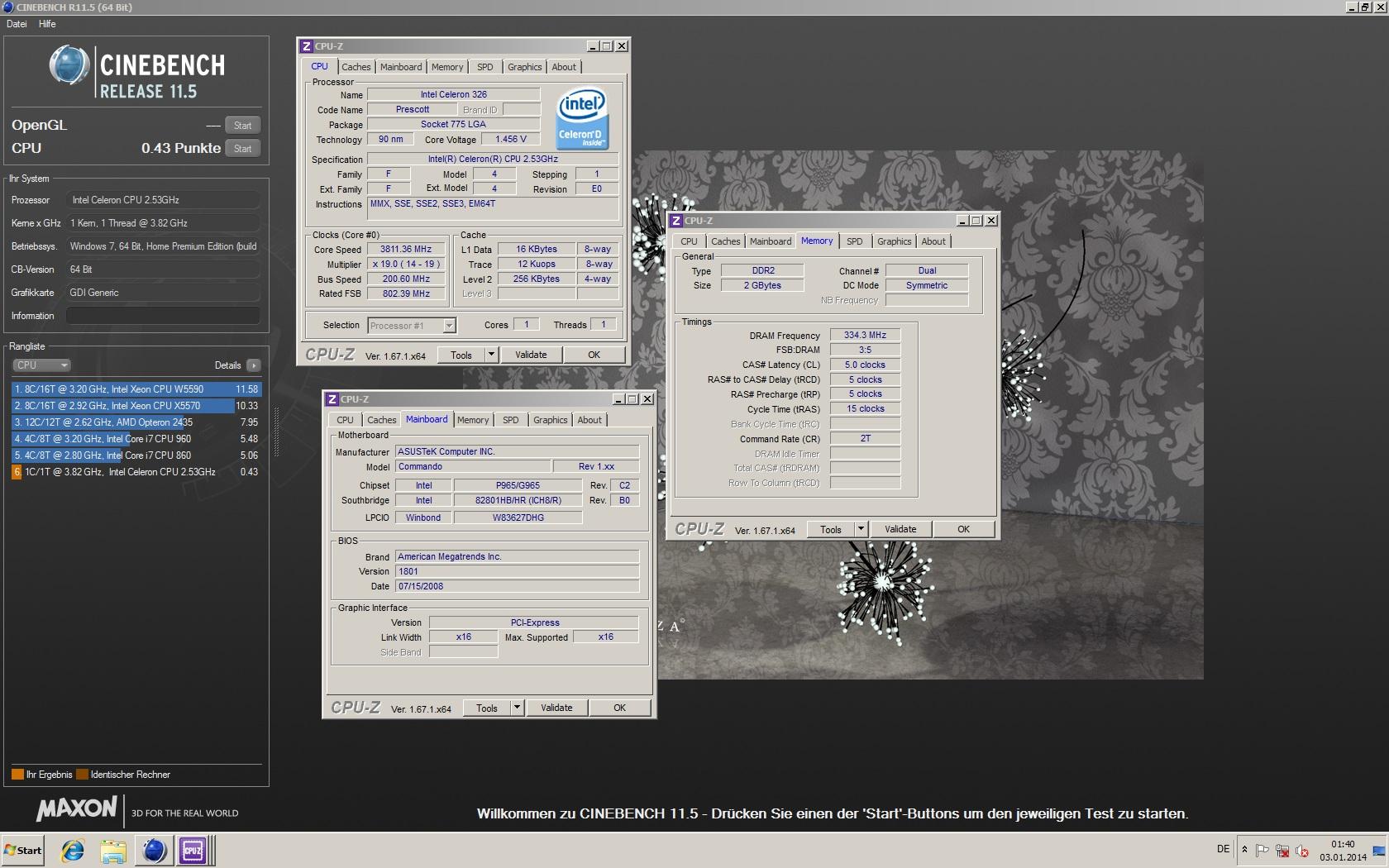Click OK in Memory window

tap(963, 529)
